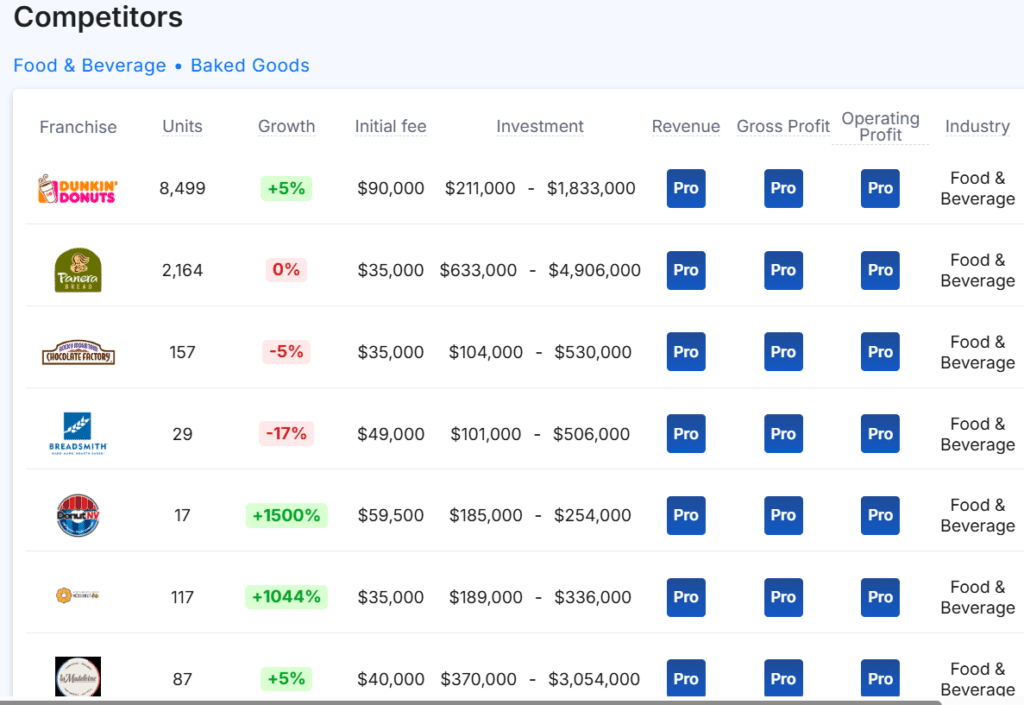Image resolution: width=1024 pixels, height=705 pixels.
Task: Click the Revenue Pro badge for Panera Bread
Action: tap(686, 270)
